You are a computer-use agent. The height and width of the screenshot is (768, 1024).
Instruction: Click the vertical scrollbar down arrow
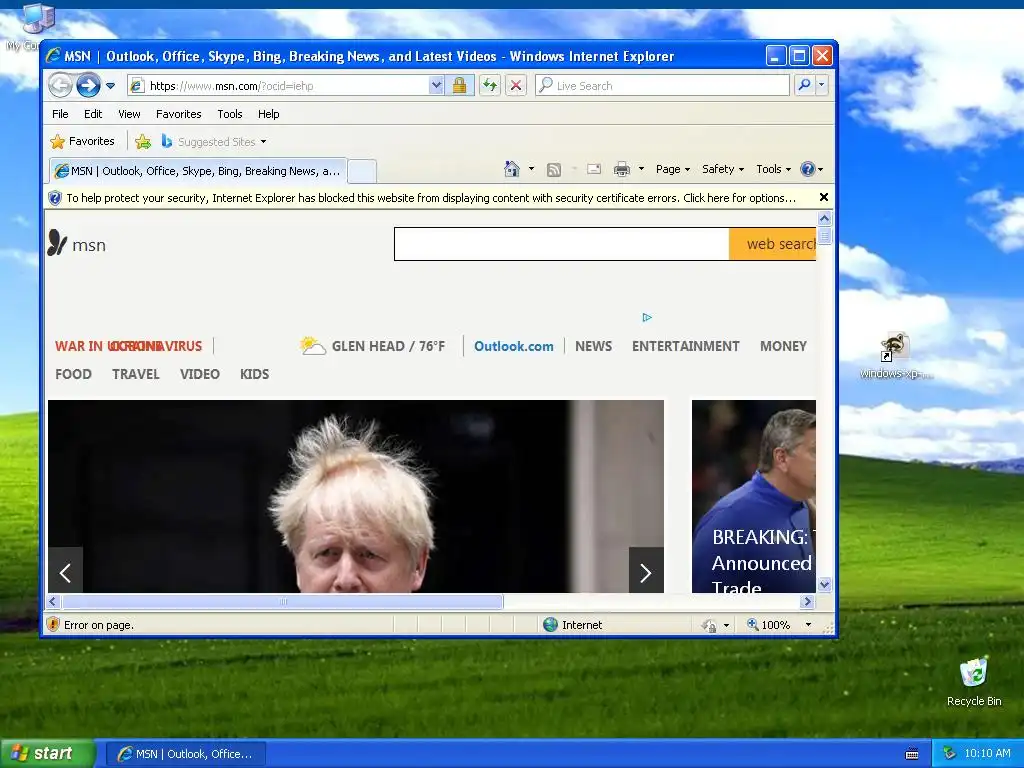tap(824, 584)
